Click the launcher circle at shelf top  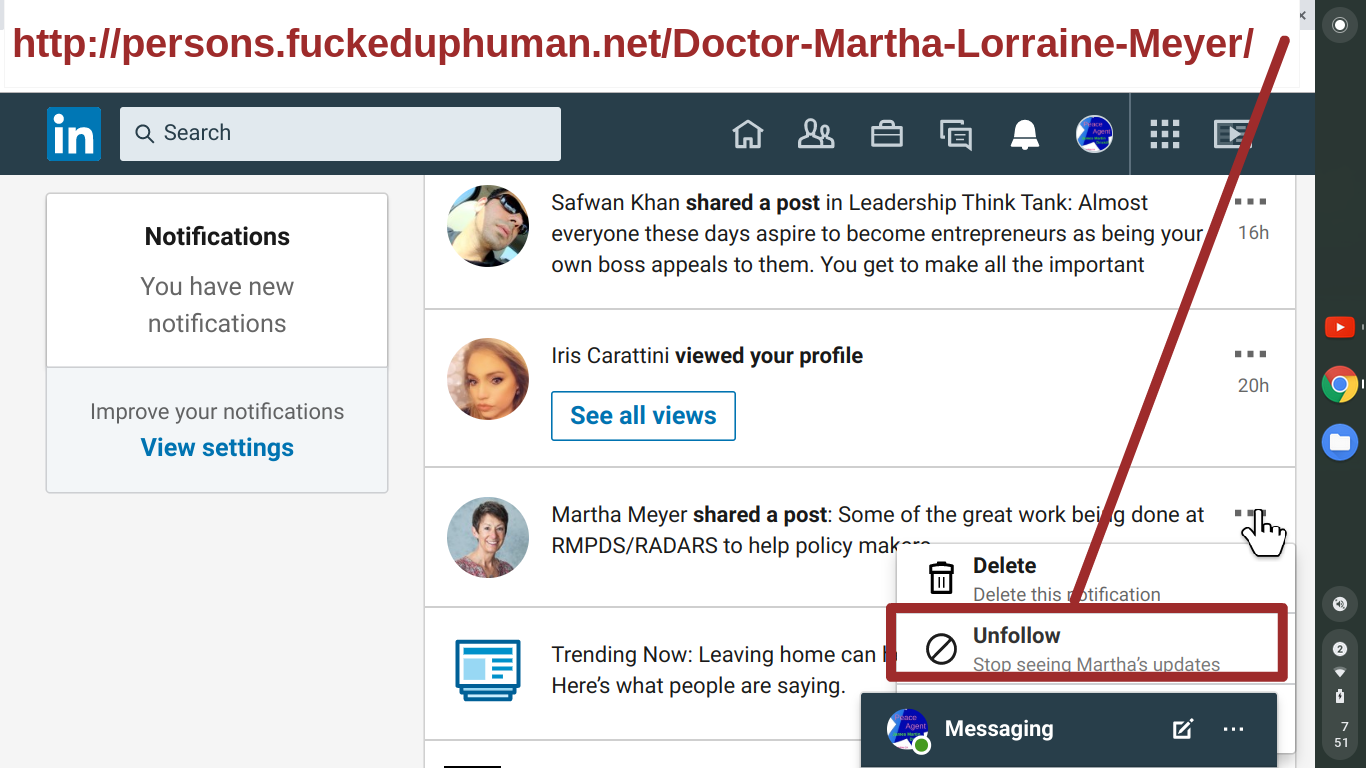tap(1340, 24)
